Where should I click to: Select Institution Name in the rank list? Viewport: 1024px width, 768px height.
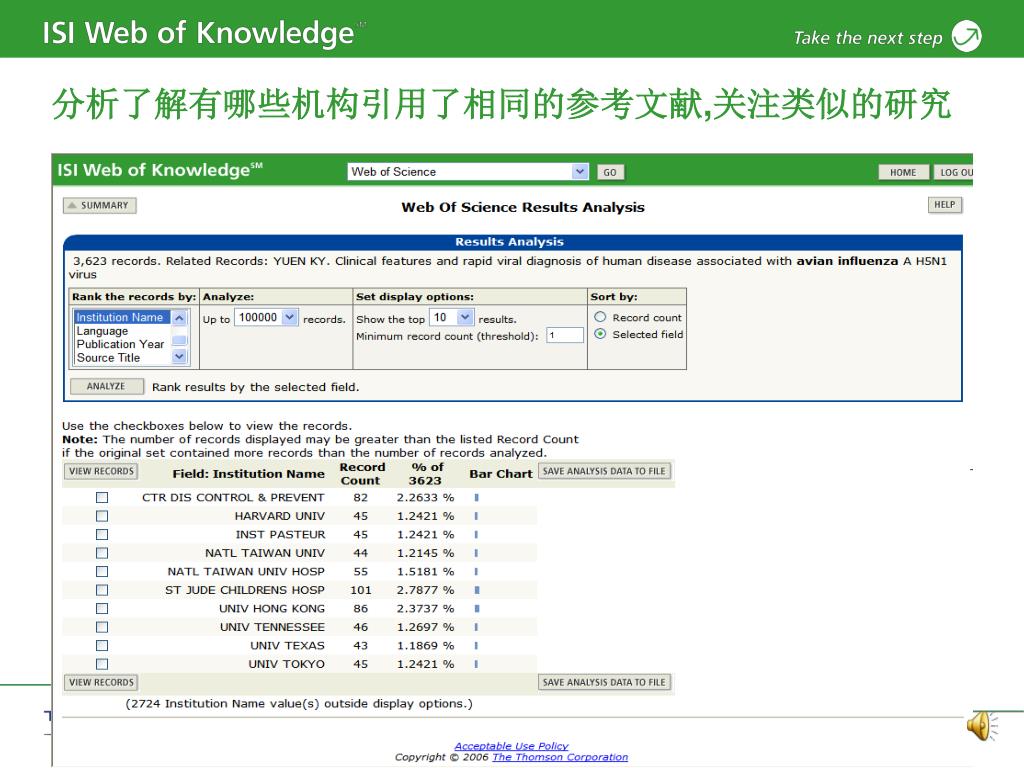pyautogui.click(x=122, y=317)
